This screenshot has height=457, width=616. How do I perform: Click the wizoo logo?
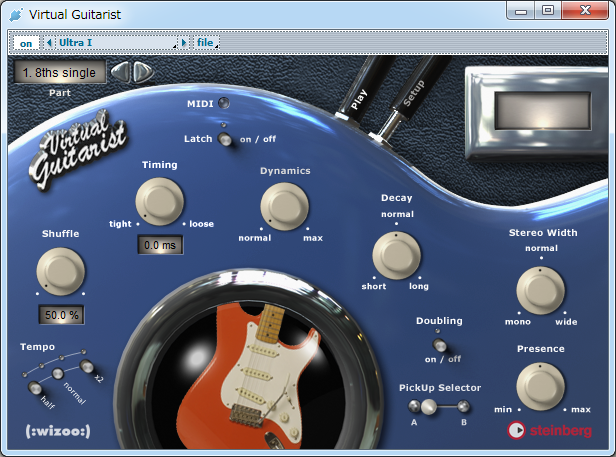58,431
